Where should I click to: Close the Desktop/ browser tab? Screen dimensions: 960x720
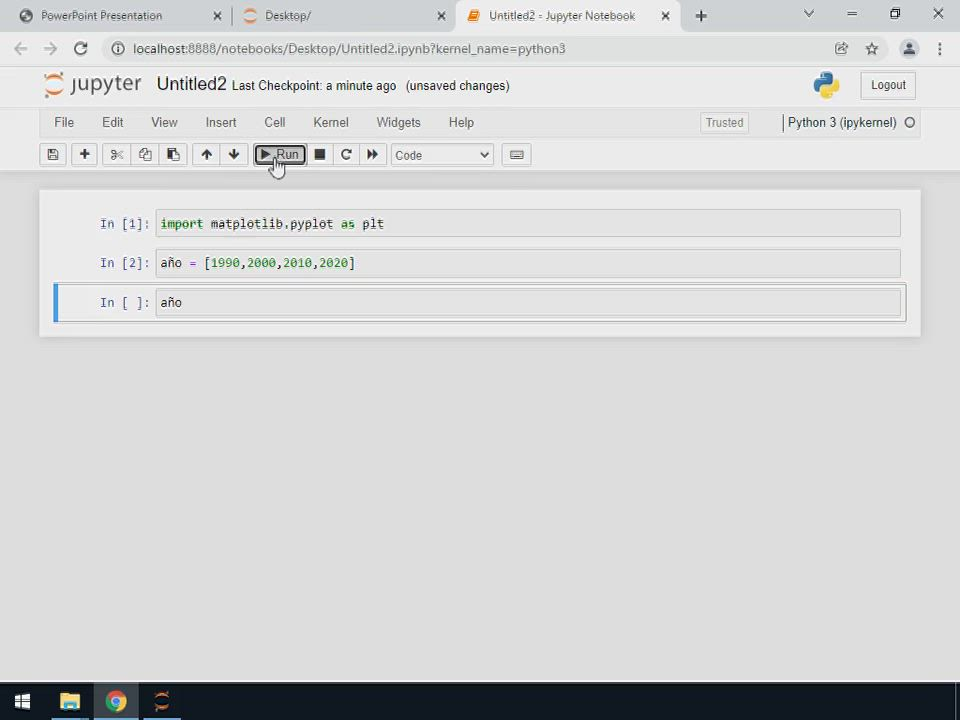pyautogui.click(x=441, y=17)
